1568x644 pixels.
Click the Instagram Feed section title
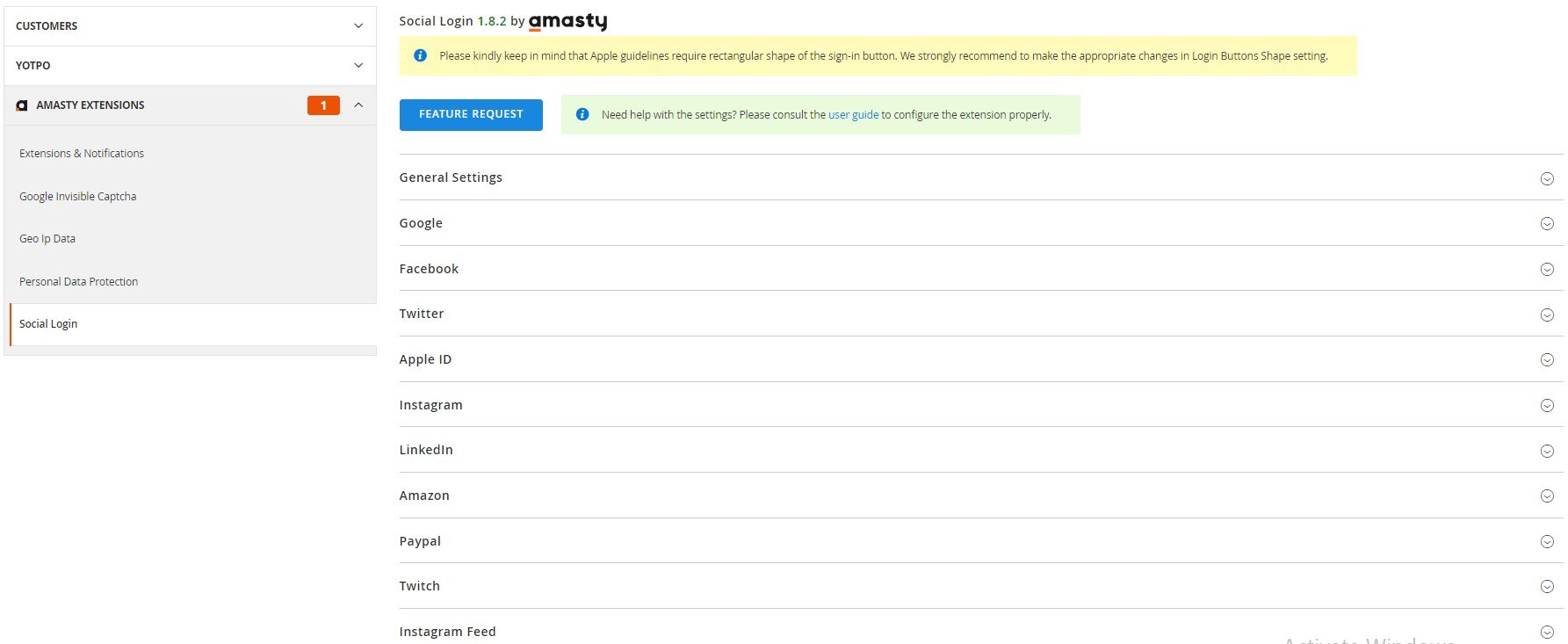point(447,632)
